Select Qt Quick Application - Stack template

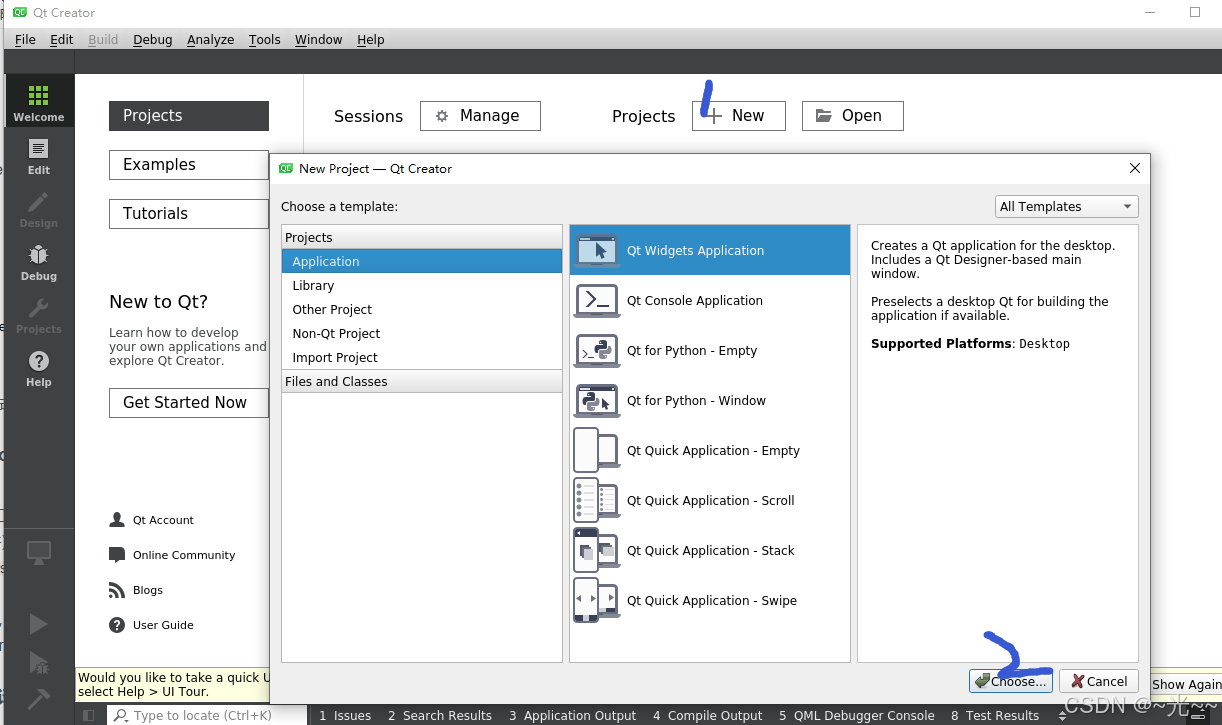(710, 550)
